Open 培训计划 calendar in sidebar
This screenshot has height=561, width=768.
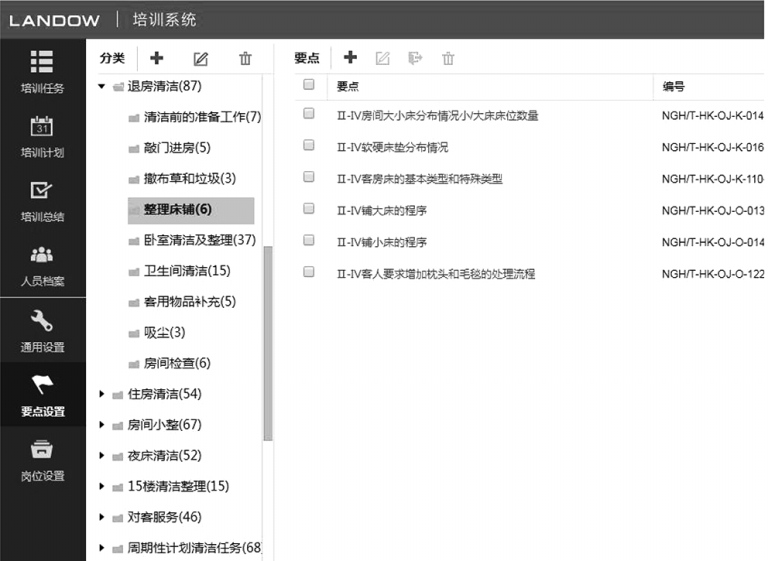pos(42,135)
